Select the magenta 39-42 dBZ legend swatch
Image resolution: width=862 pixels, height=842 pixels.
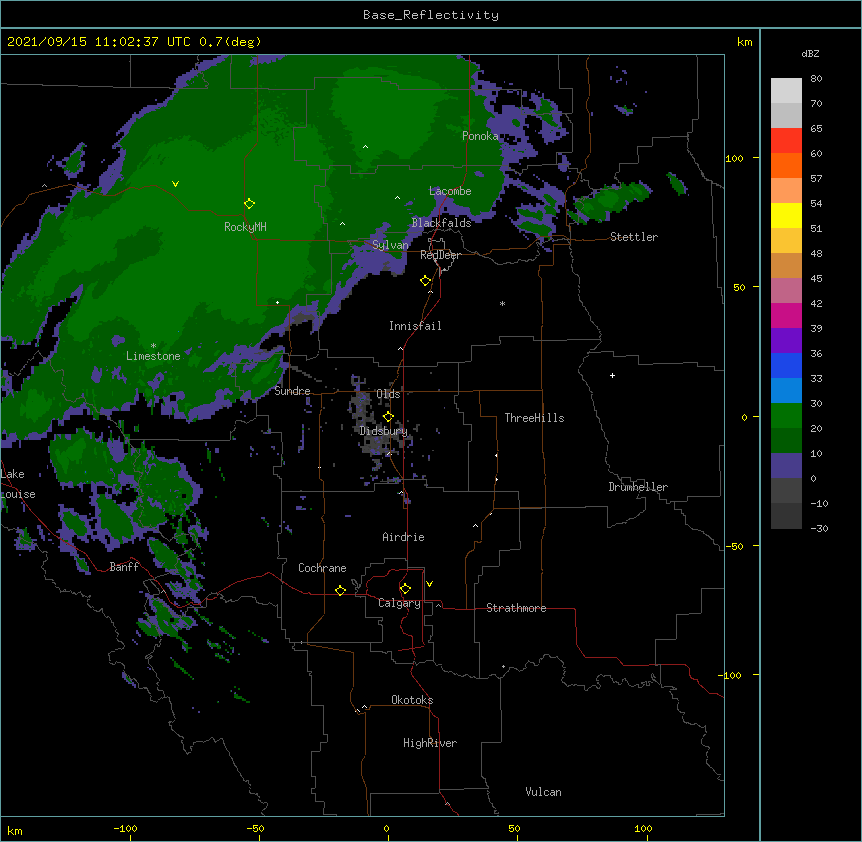click(x=786, y=315)
